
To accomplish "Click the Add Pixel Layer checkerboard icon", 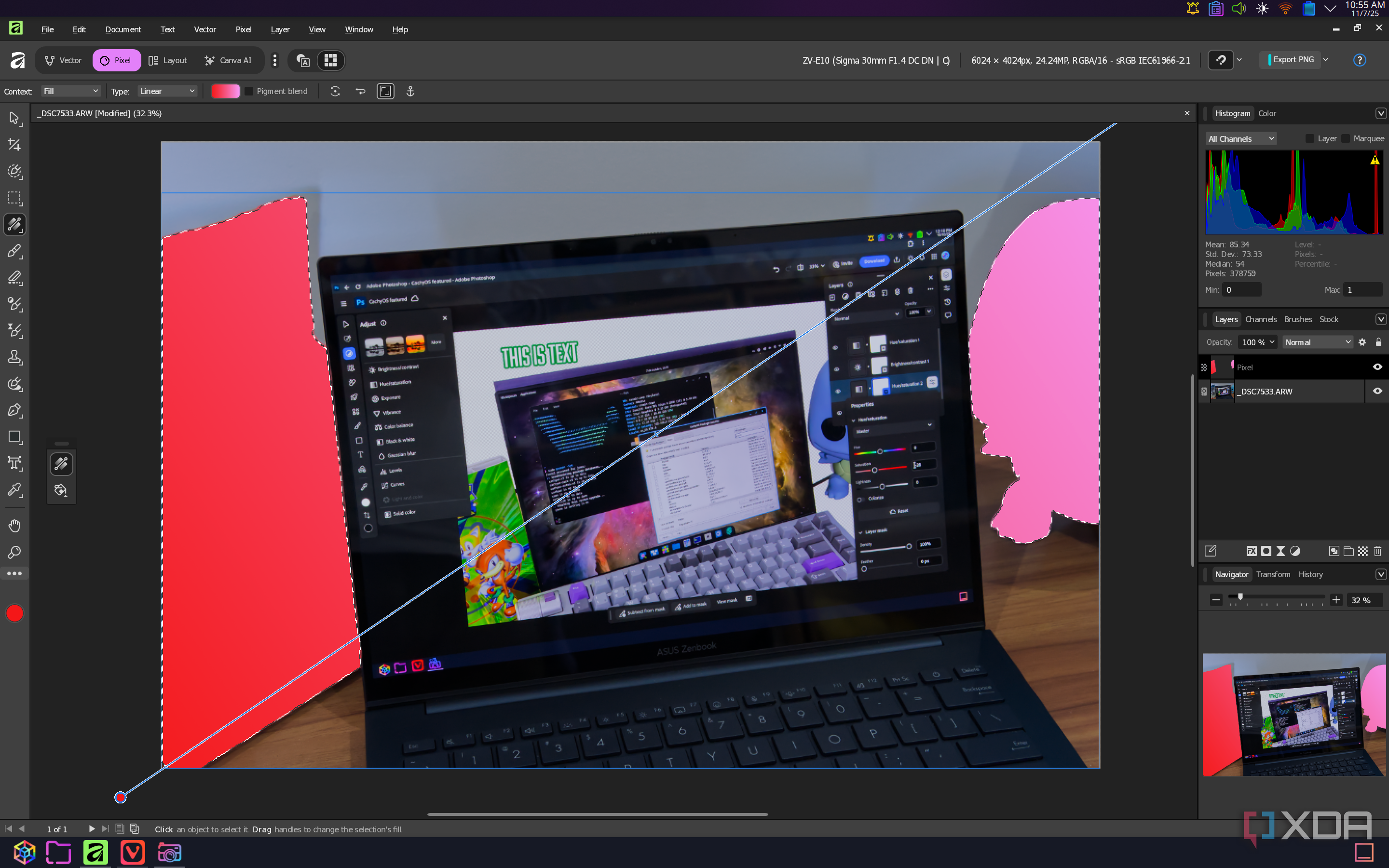I will point(1362,551).
